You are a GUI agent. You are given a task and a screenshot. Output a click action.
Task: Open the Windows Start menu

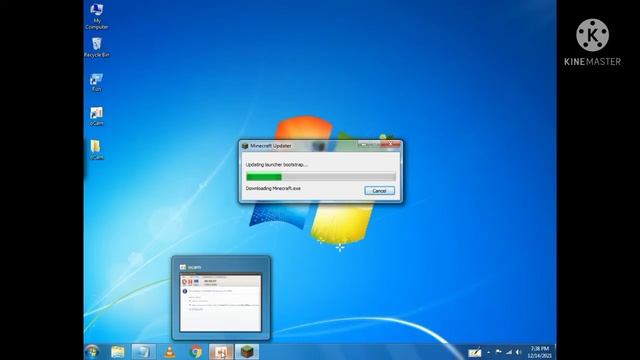click(92, 351)
